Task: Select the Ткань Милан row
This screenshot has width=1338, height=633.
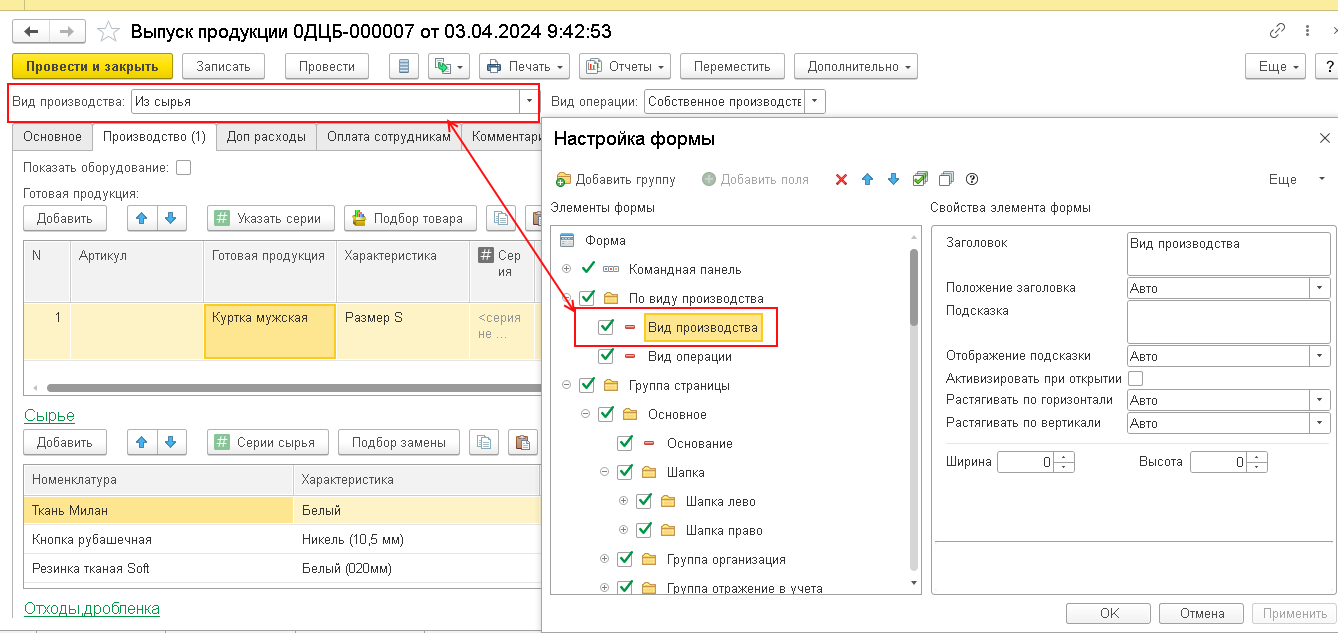Action: (281, 510)
